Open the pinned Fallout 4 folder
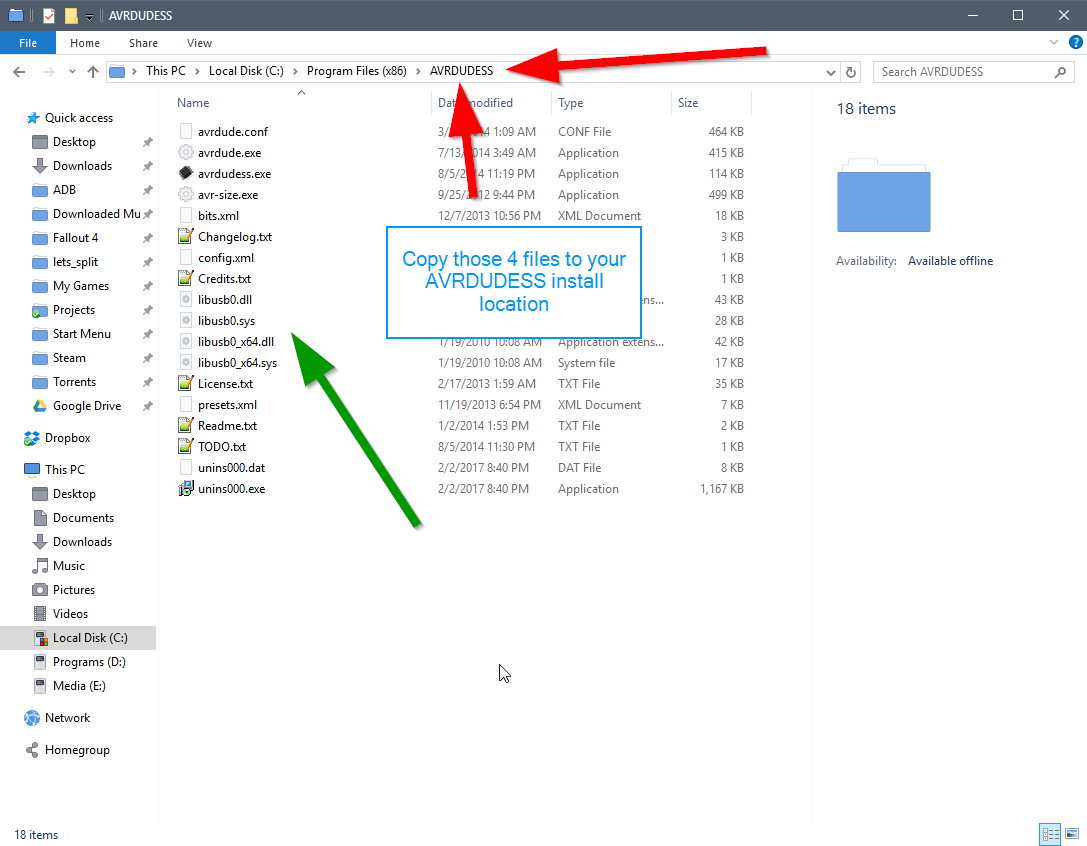 coord(75,238)
